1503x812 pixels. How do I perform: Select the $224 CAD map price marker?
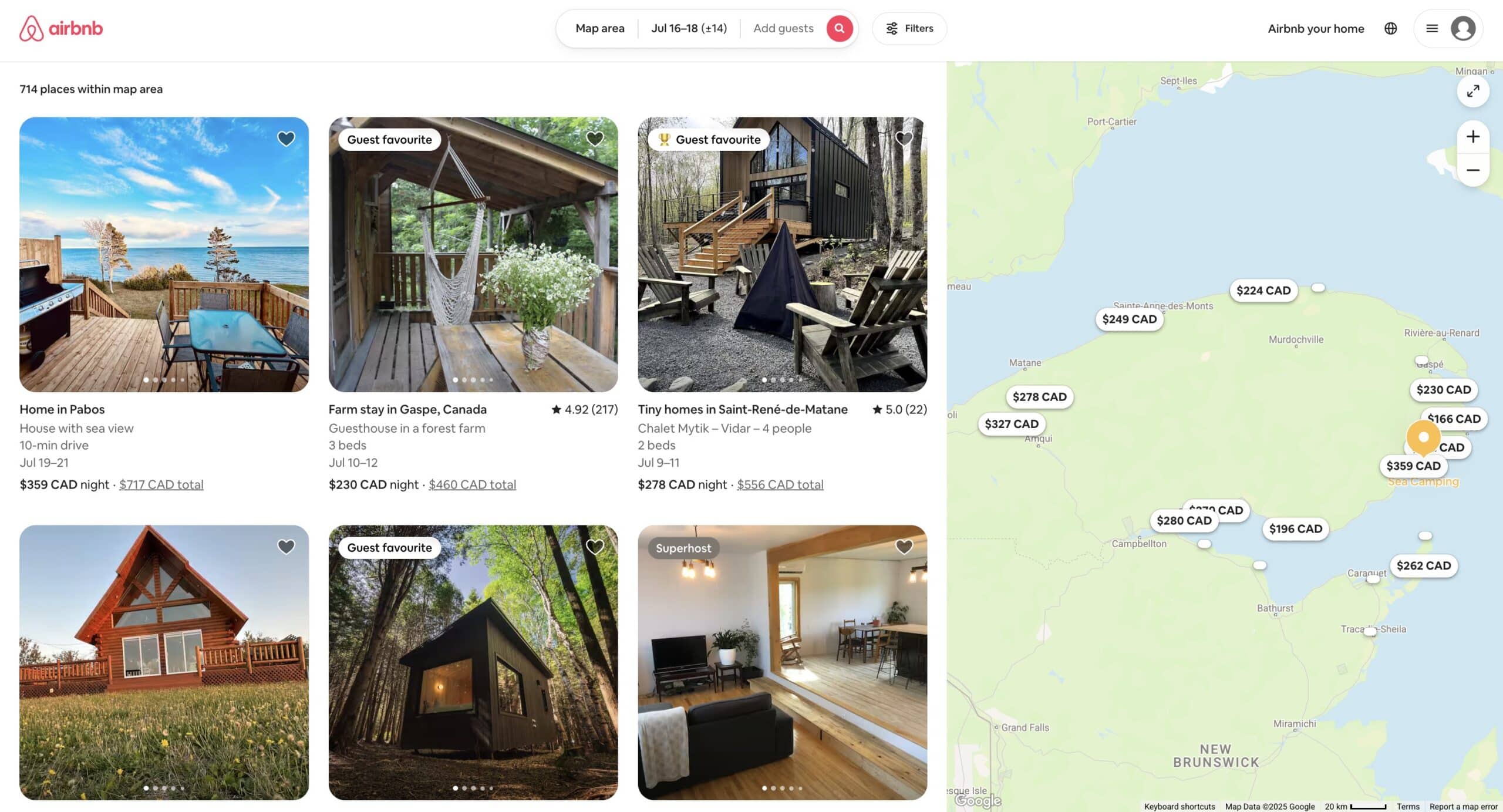(1263, 290)
